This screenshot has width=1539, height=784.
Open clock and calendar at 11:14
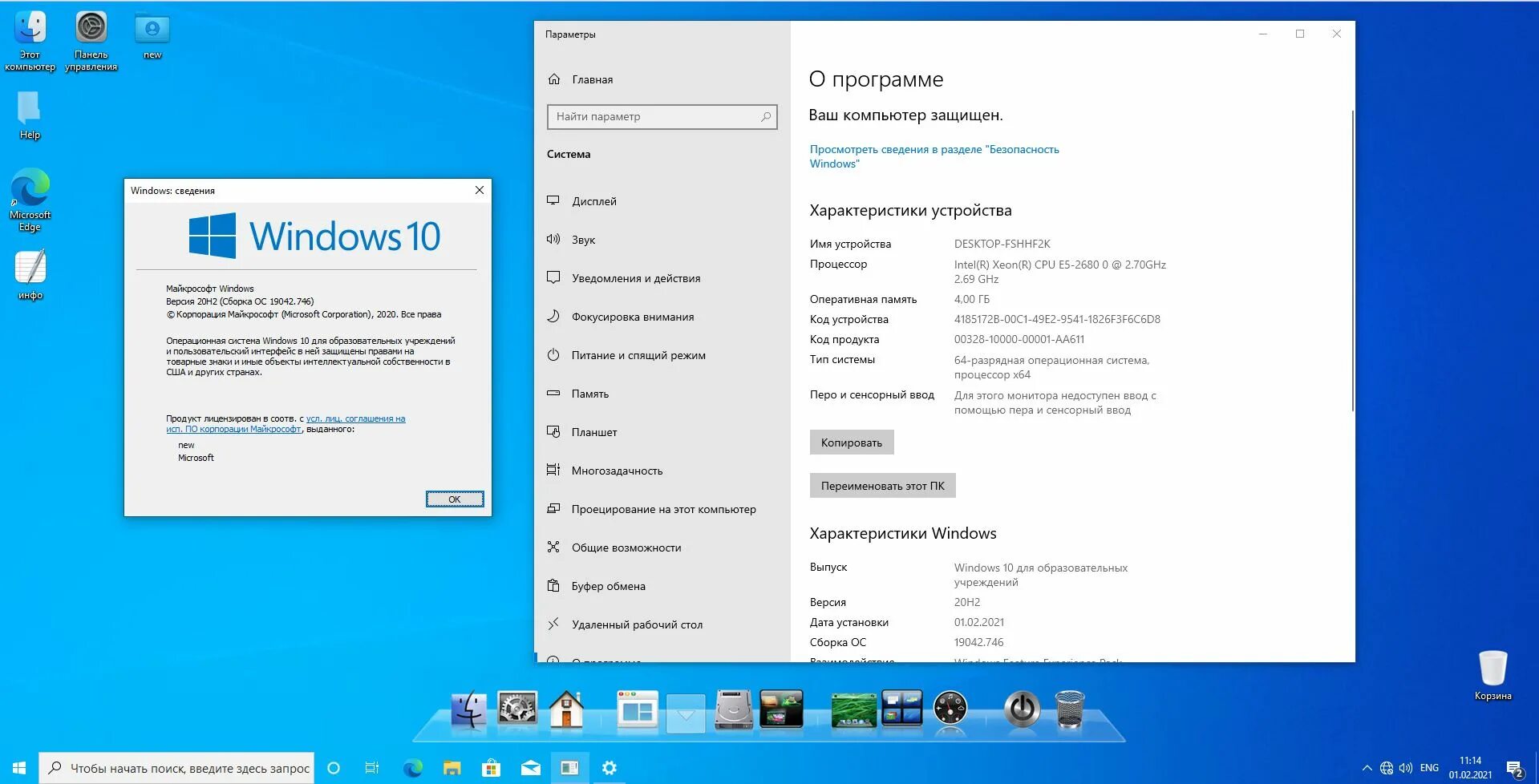(x=1470, y=768)
